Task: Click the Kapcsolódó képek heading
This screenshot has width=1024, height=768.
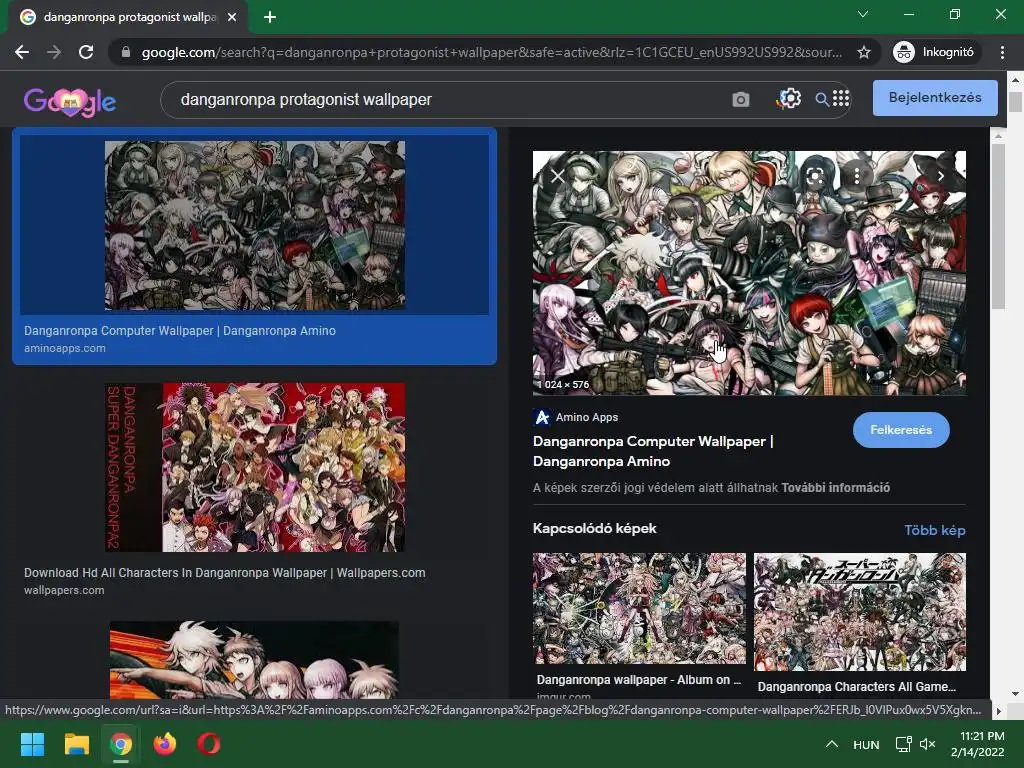Action: [x=594, y=528]
